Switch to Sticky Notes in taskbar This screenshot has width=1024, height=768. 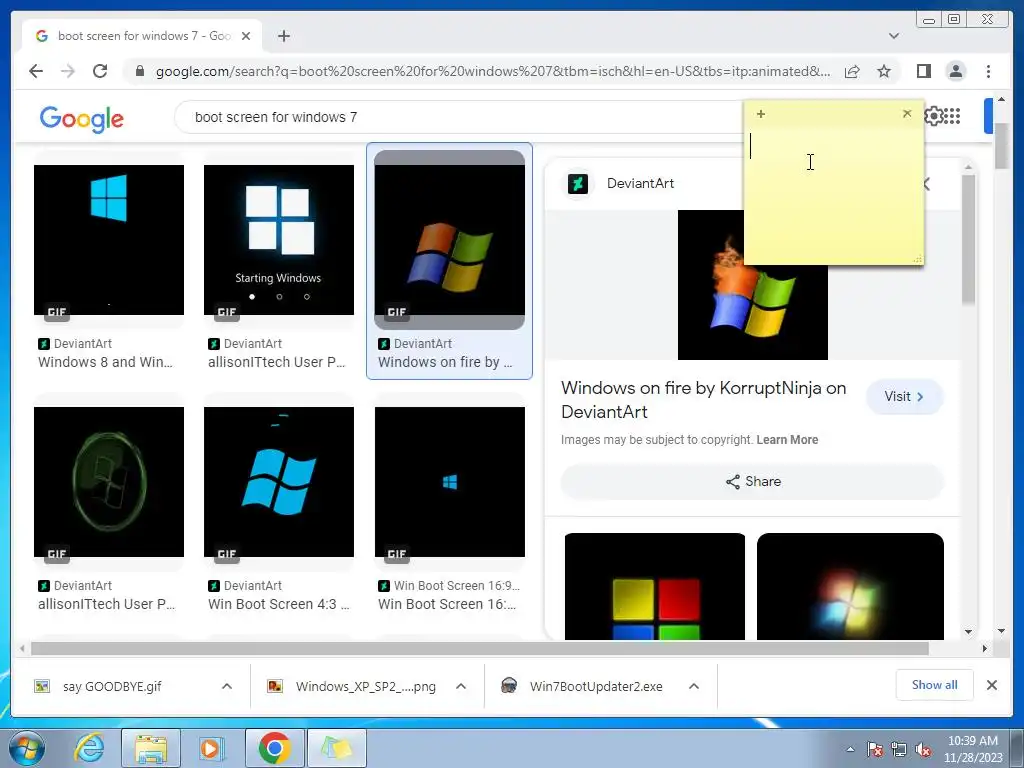(x=336, y=748)
